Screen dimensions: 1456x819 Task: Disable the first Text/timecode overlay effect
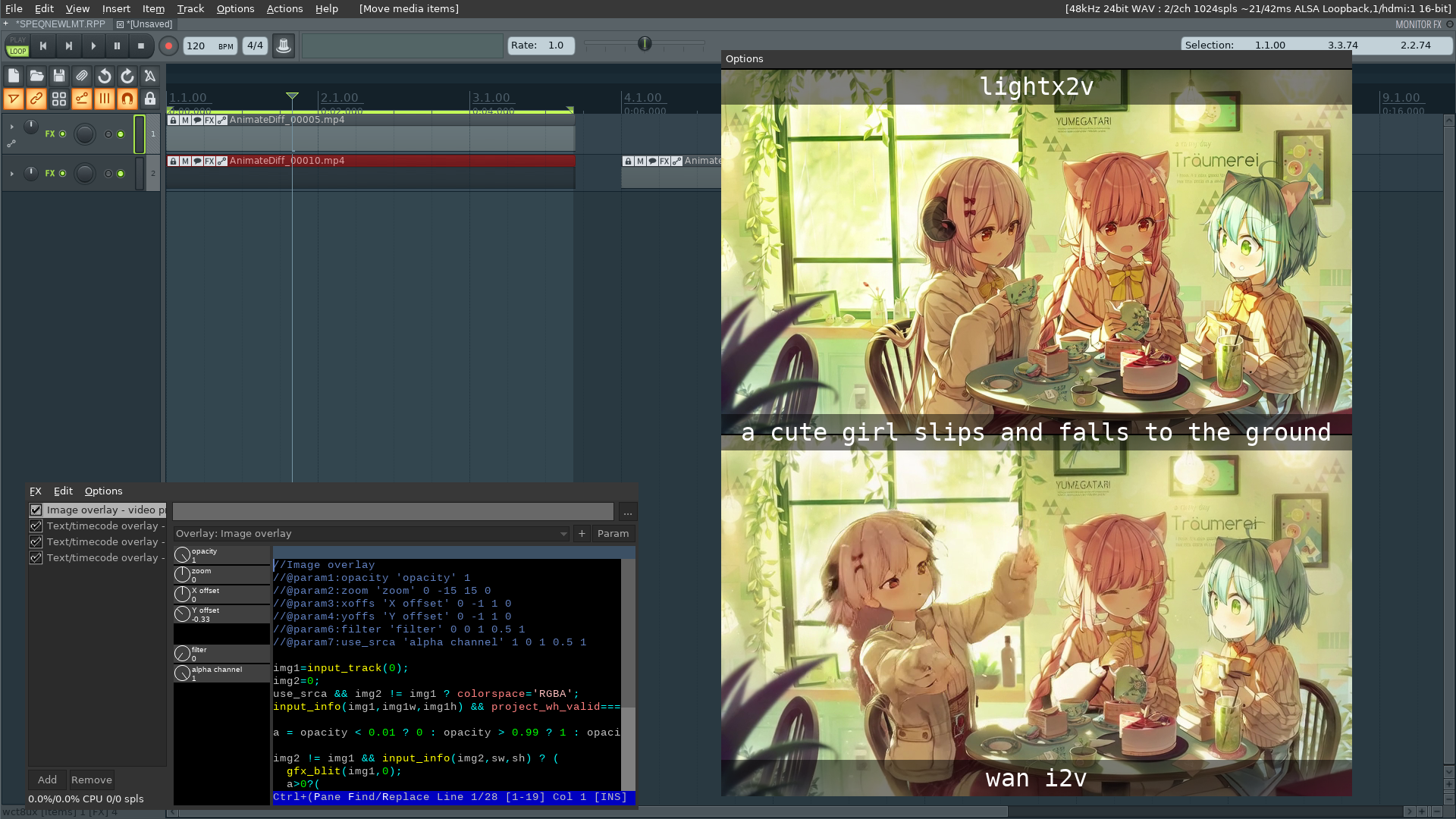coord(36,526)
